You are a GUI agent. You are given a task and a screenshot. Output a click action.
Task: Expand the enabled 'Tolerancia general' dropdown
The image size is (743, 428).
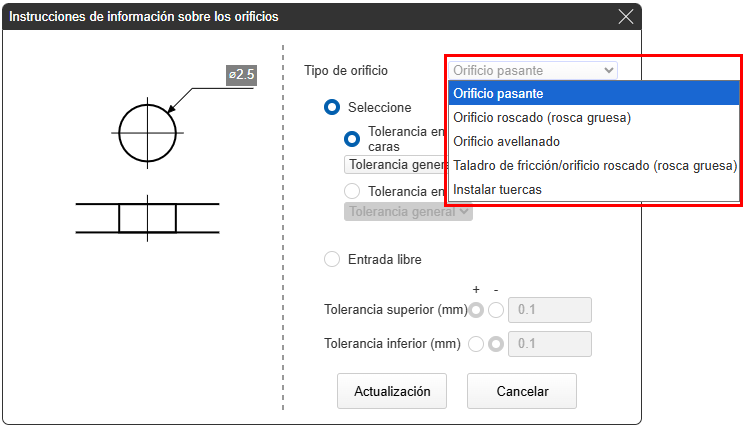click(395, 164)
